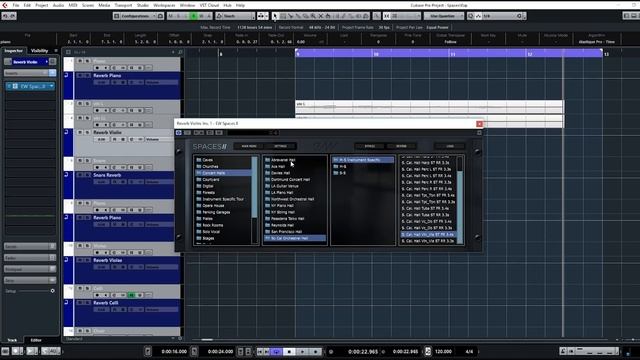Click the Spaces II Main Menu button

coord(249,146)
